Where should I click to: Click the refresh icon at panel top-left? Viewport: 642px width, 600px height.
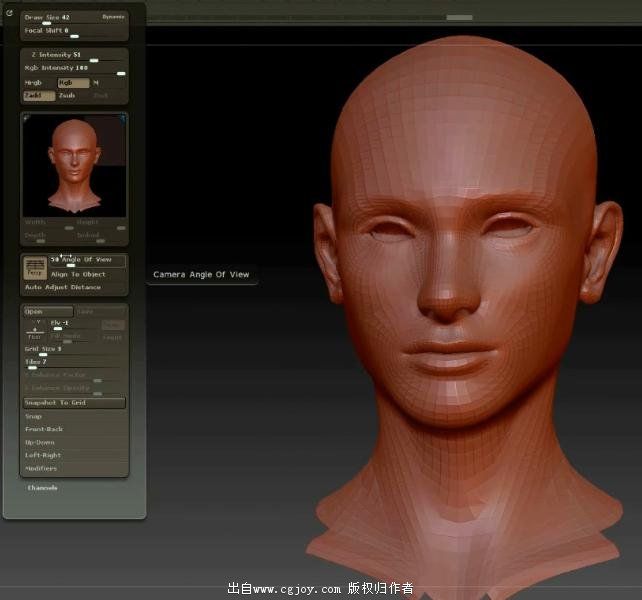click(x=10, y=13)
